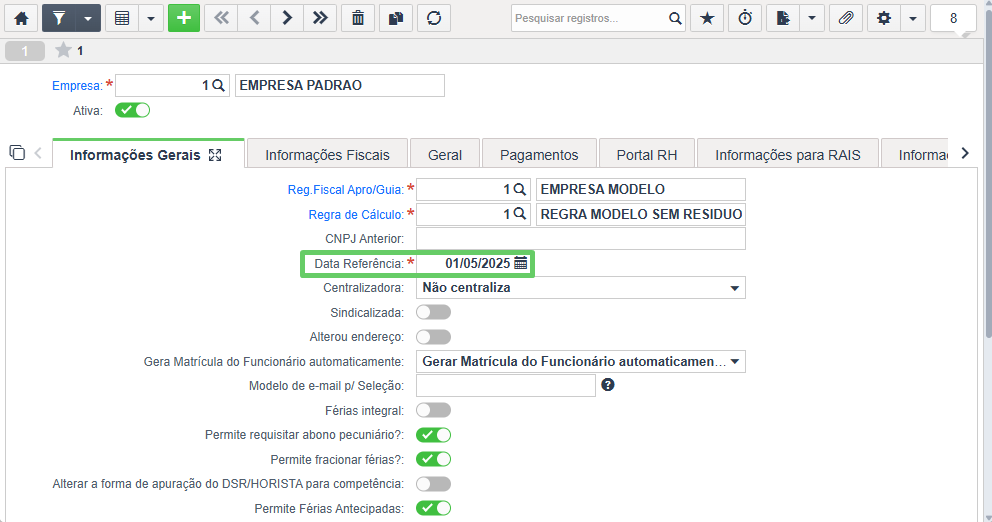Expand settings gear dropdown arrow
Viewport: 992px width, 522px height.
click(912, 18)
